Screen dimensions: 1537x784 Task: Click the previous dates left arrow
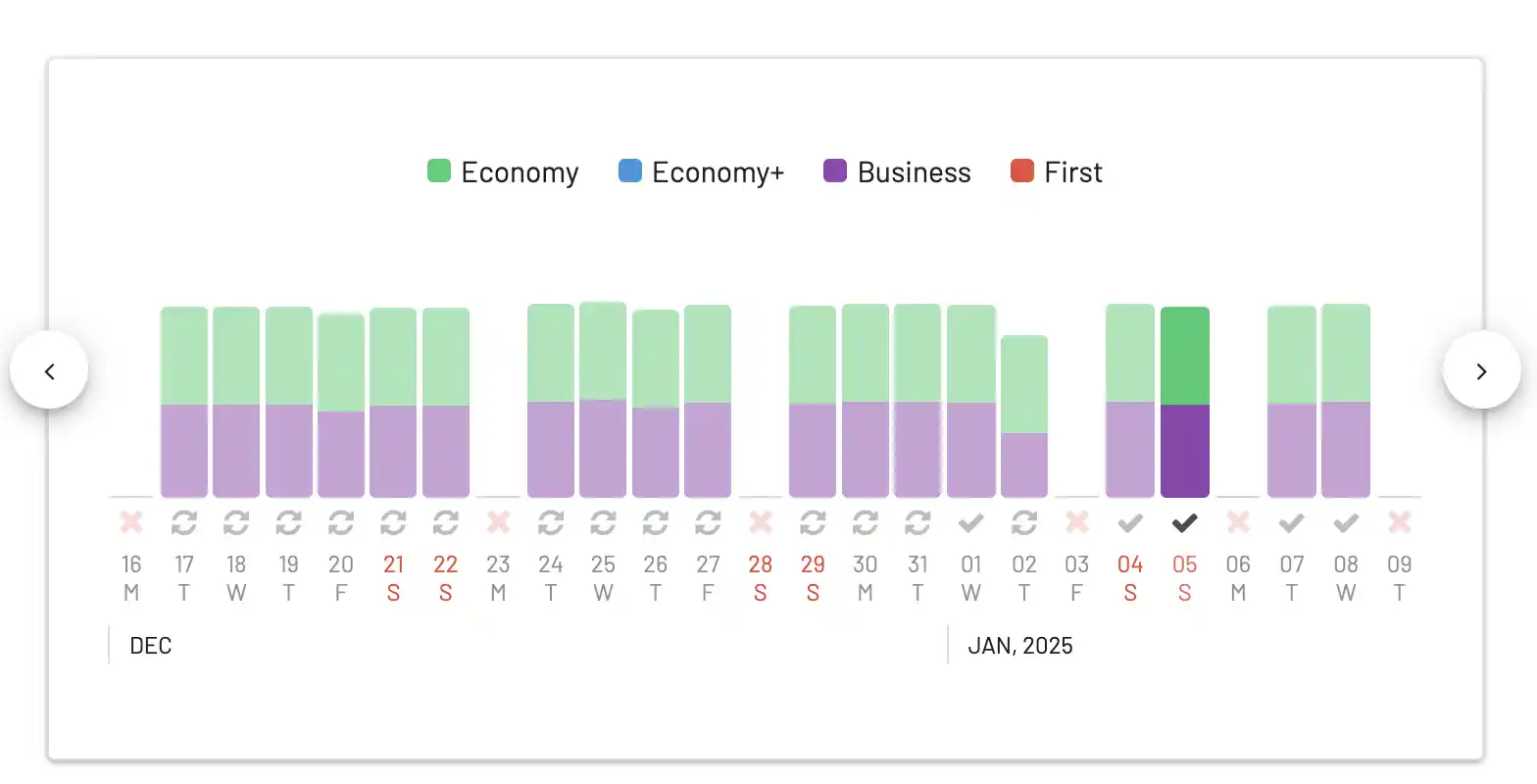pyautogui.click(x=49, y=370)
